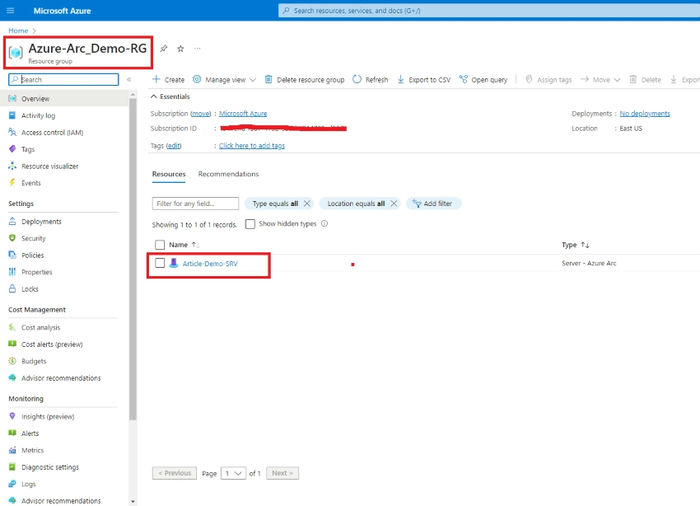Viewport: 700px width, 506px height.
Task: Click the 'Click here to add tags' link
Action: 252,146
